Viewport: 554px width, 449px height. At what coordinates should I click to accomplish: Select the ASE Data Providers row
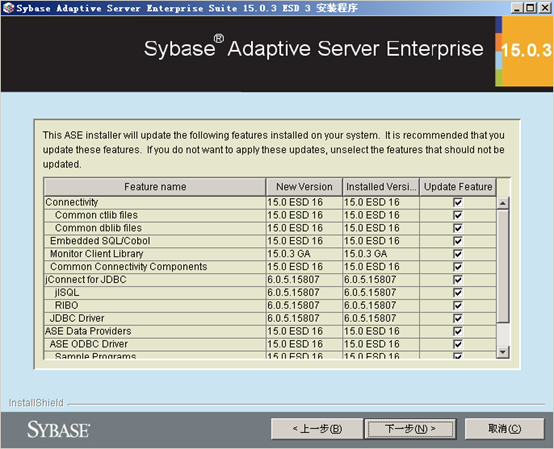pos(270,331)
